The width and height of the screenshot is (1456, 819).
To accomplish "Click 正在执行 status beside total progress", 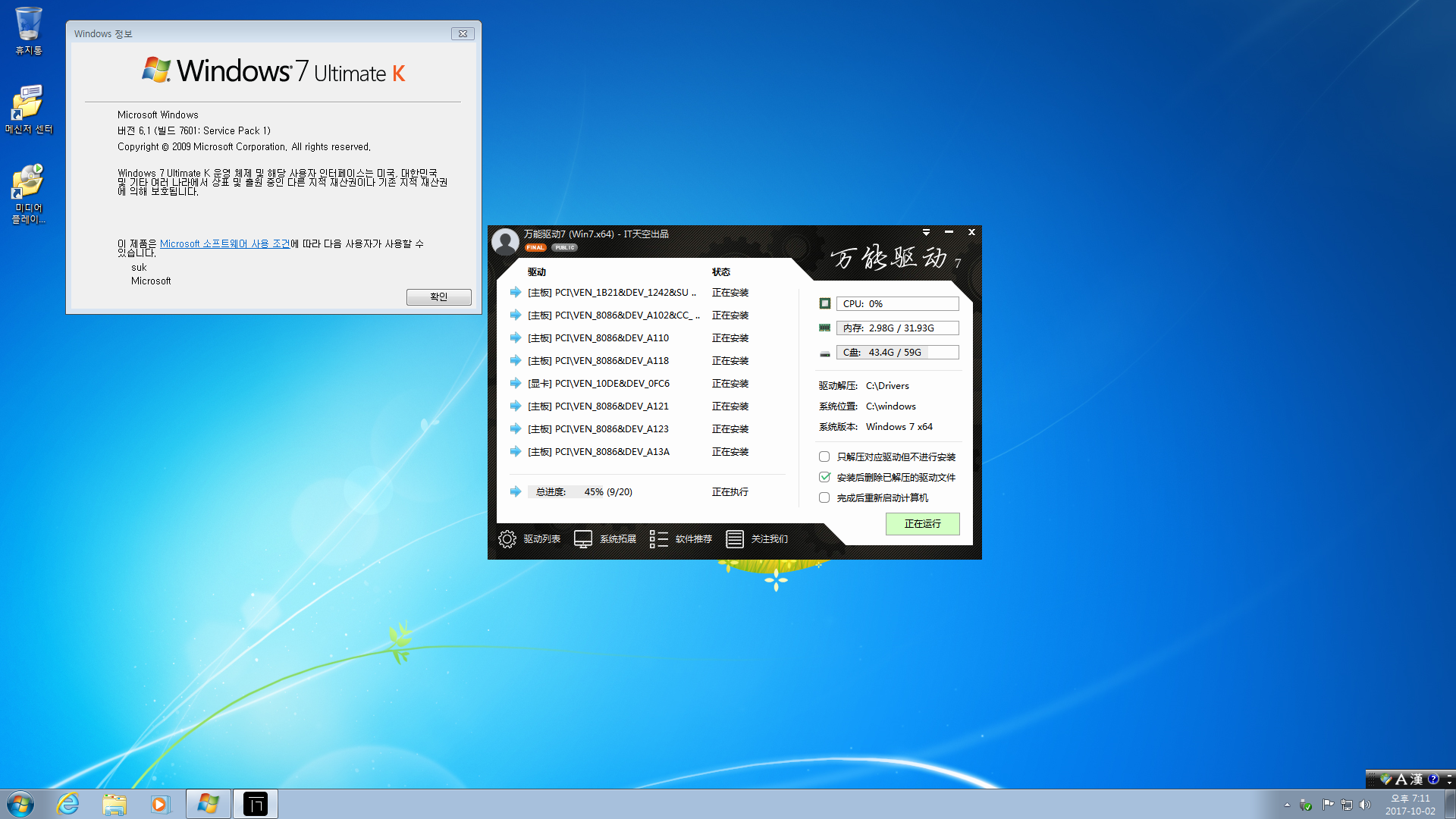I will [730, 491].
